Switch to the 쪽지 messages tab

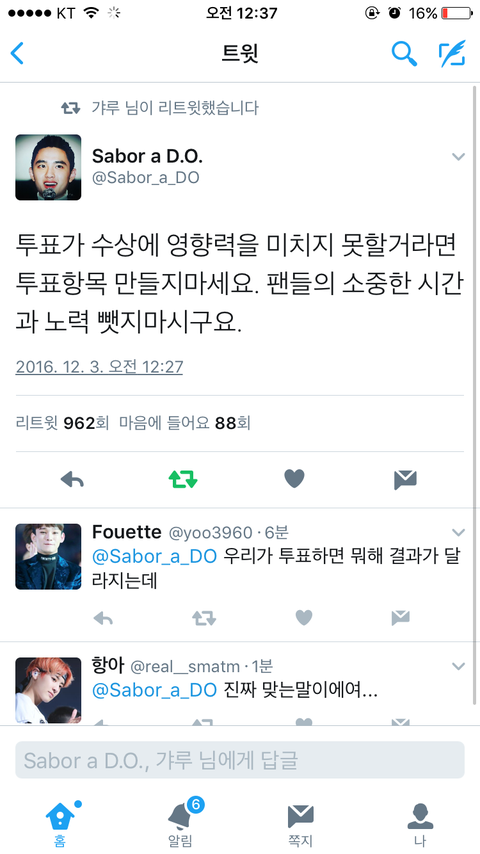300,824
